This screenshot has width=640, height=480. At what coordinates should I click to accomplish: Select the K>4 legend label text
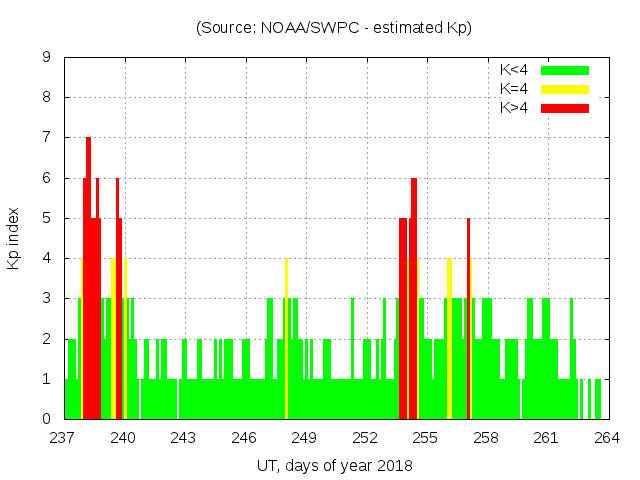[515, 108]
